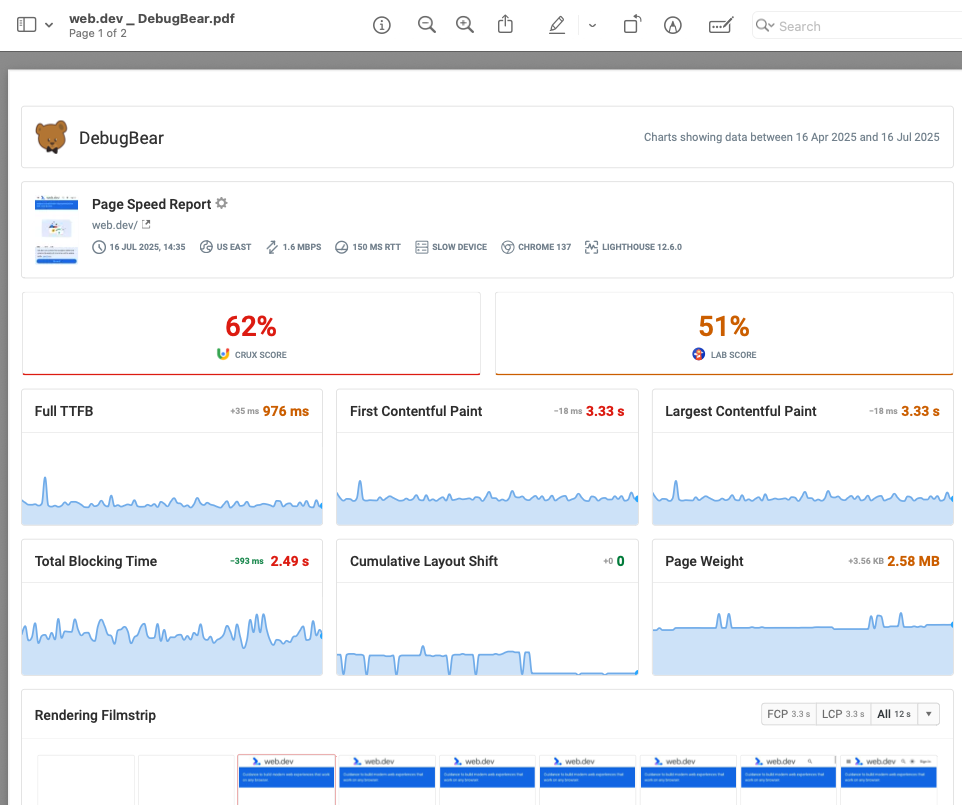Select the All 12 s filmstrip tab
Viewport: 962px width, 805px height.
coord(894,714)
